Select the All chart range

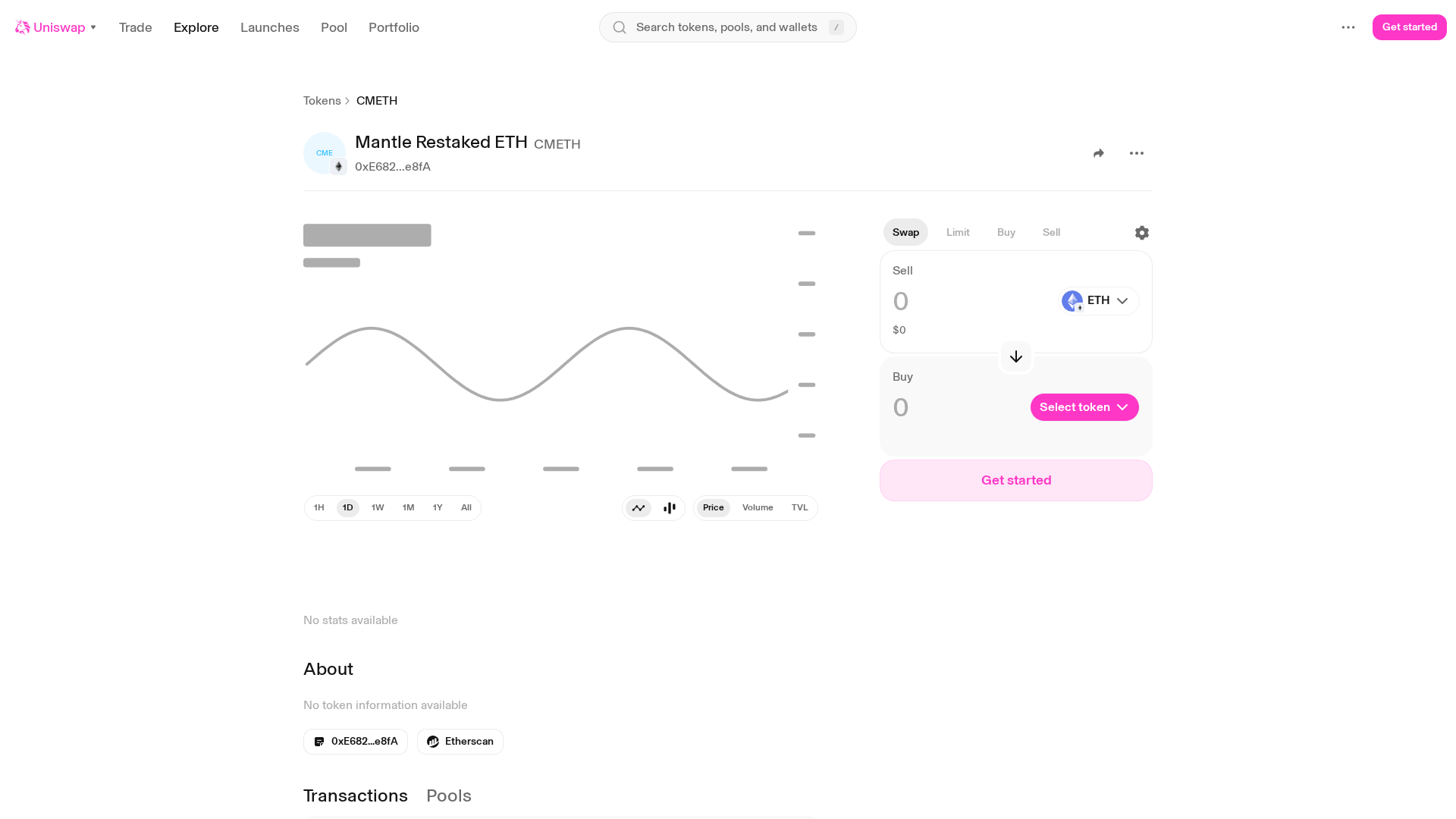click(x=466, y=508)
